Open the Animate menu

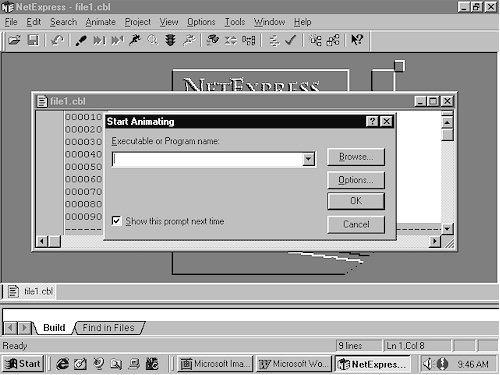[101, 22]
